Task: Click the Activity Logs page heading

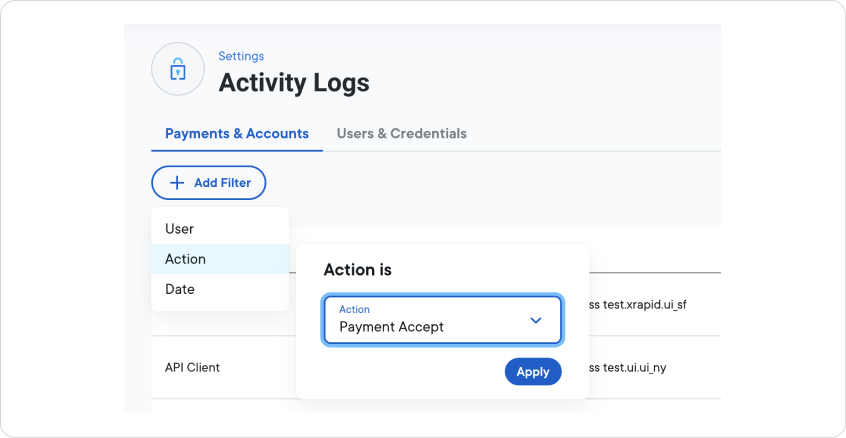Action: pyautogui.click(x=294, y=83)
